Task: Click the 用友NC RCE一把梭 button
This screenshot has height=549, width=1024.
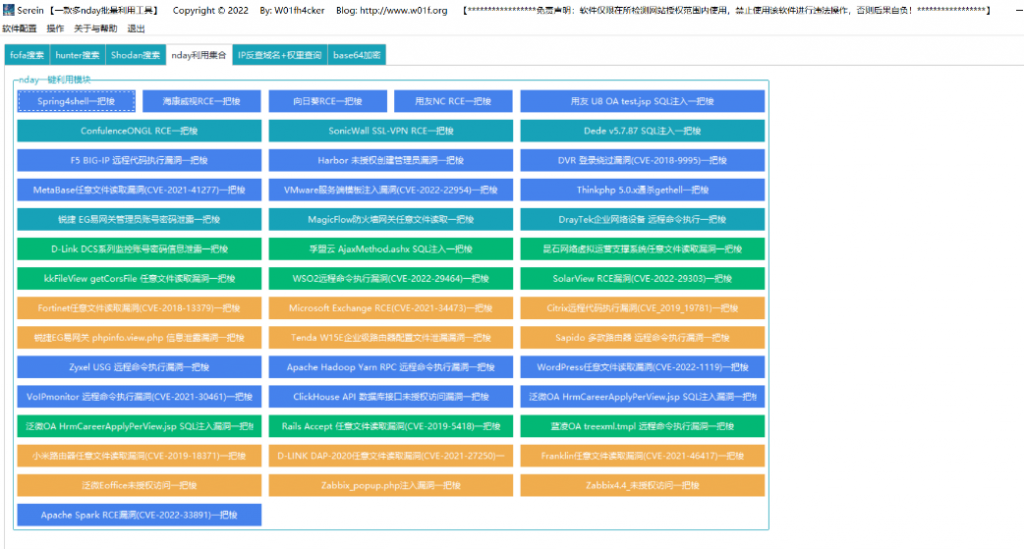Action: (453, 101)
